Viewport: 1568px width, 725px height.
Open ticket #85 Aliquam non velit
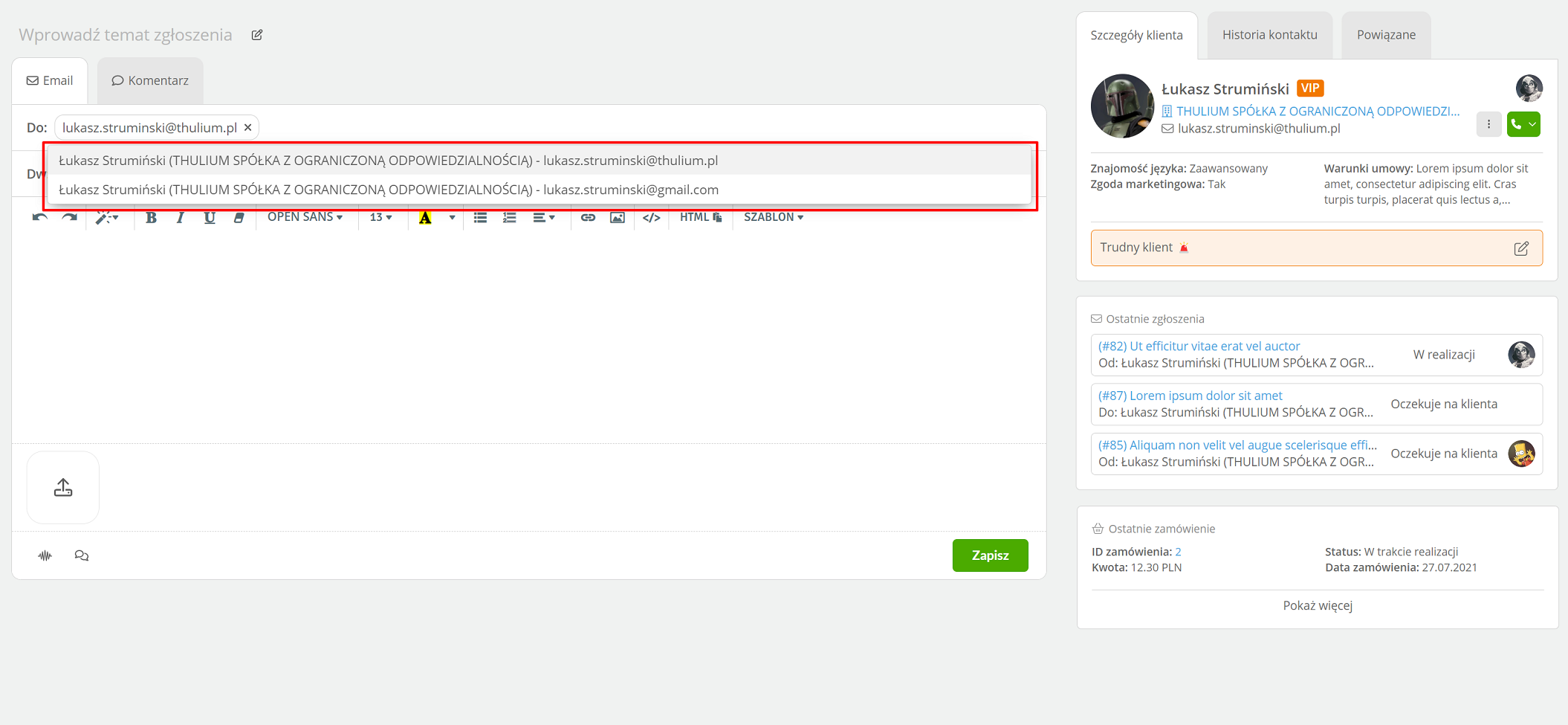click(1237, 445)
